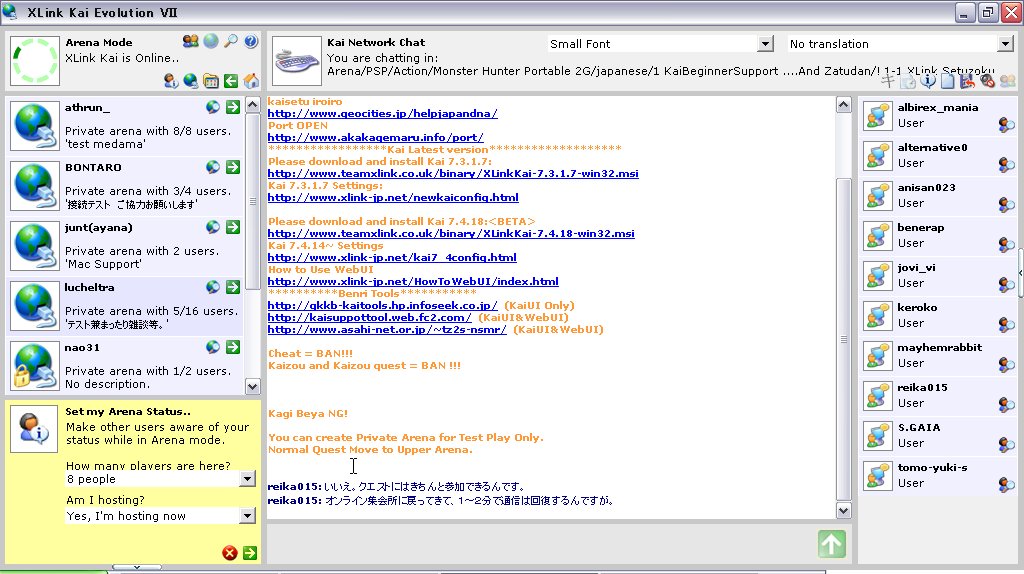Click arena list scrollbar down arrow
1024x574 pixels.
click(253, 386)
